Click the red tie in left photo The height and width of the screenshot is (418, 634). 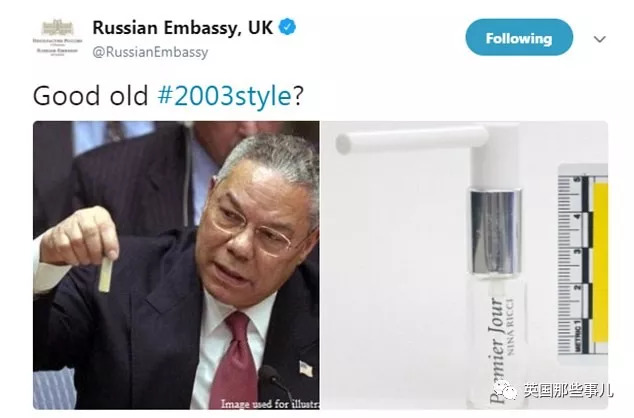click(x=233, y=361)
